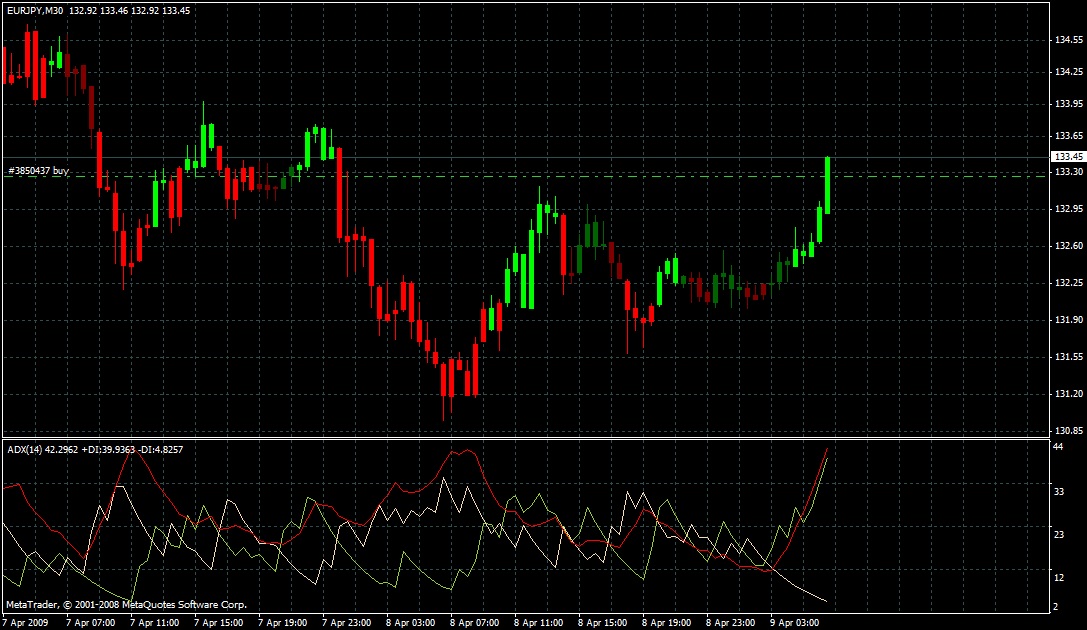Screen dimensions: 1087x630
Task: Click the 130.85 price axis label
Action: pos(1068,431)
